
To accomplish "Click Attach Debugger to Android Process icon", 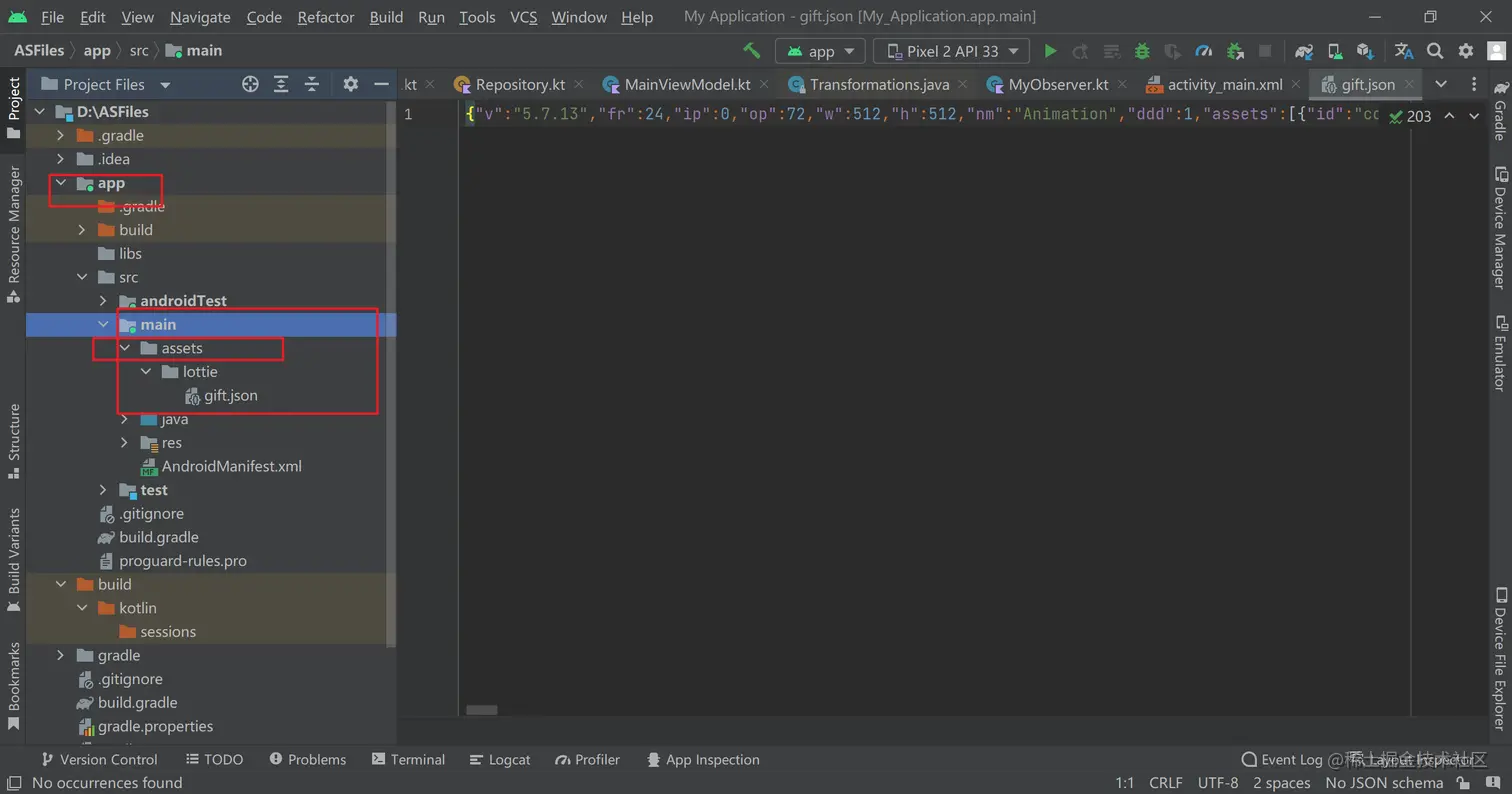I will click(1235, 51).
